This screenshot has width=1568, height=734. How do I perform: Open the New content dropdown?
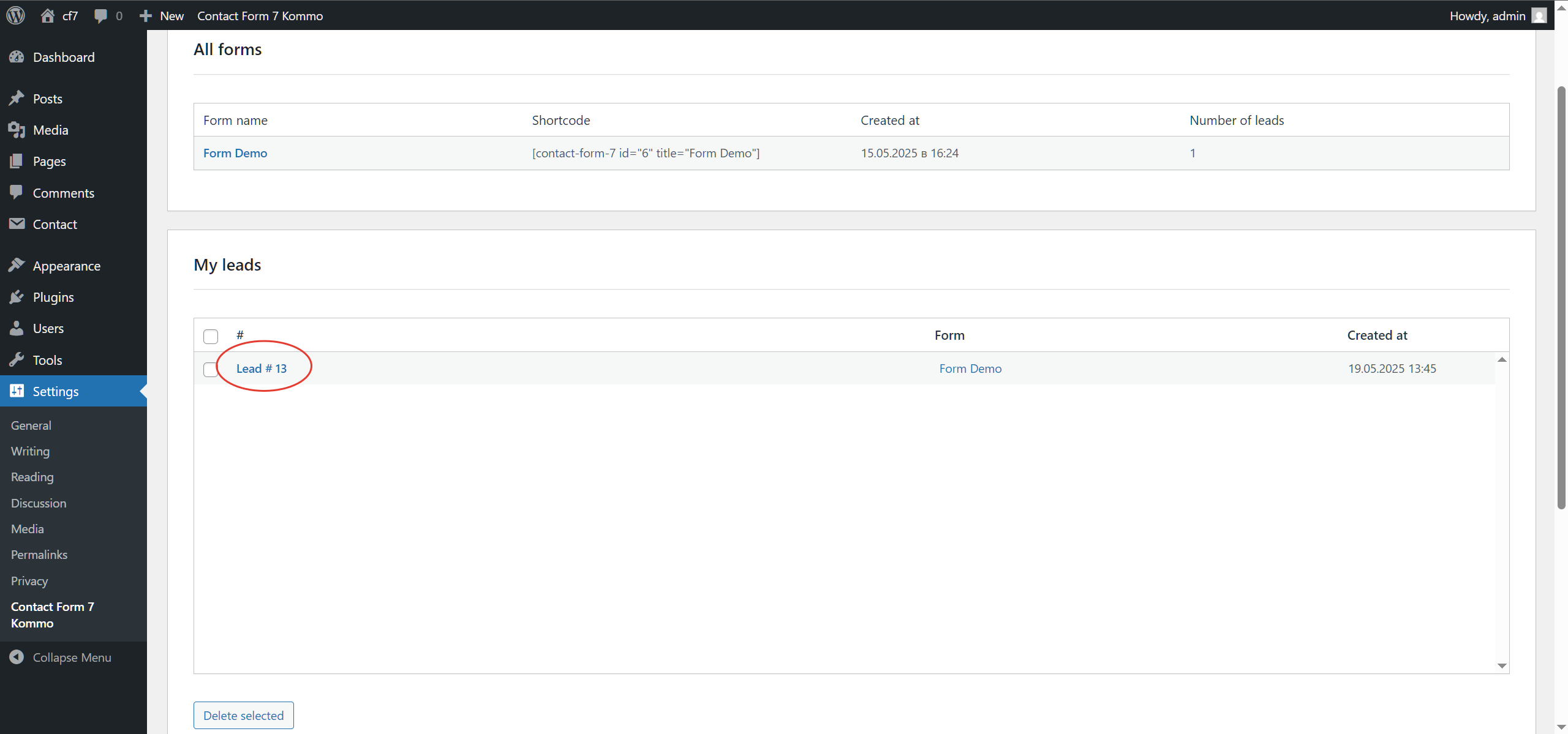tap(161, 15)
